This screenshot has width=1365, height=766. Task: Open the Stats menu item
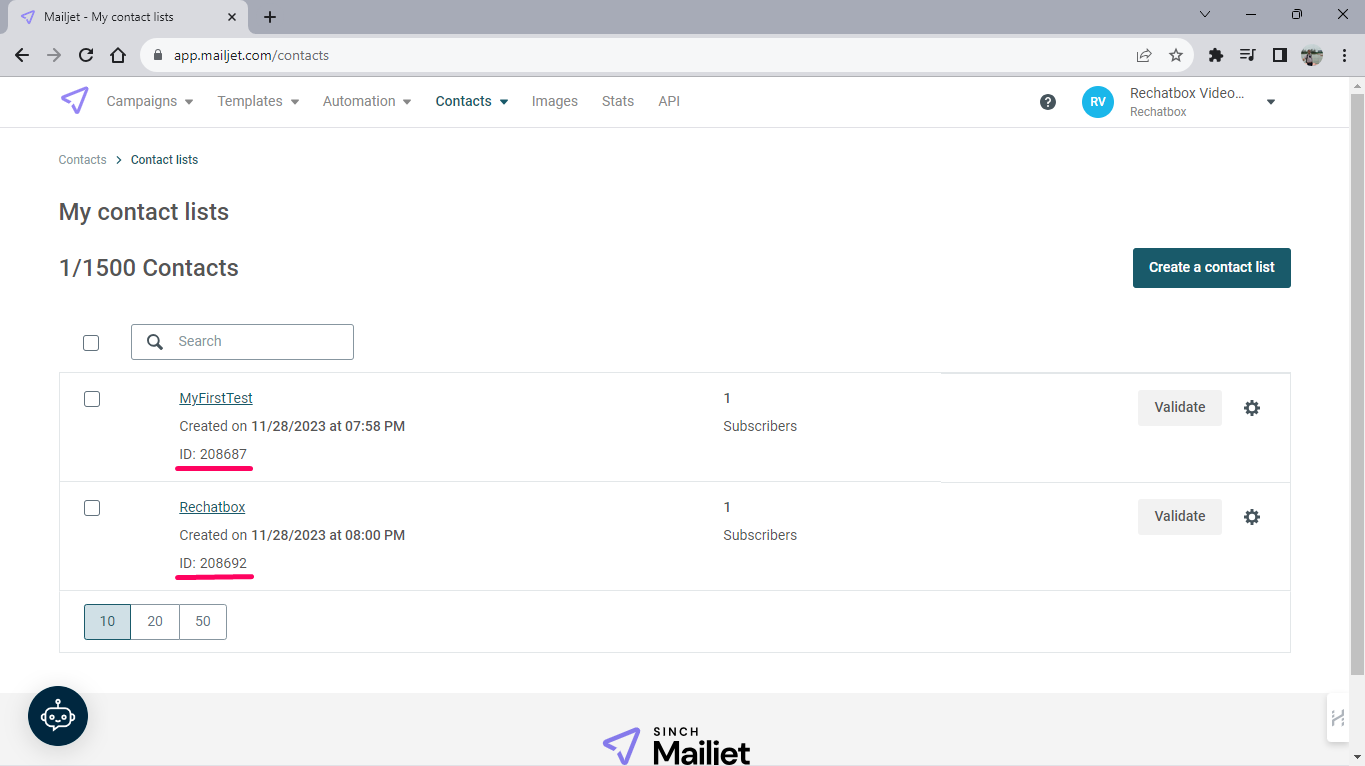(x=618, y=101)
